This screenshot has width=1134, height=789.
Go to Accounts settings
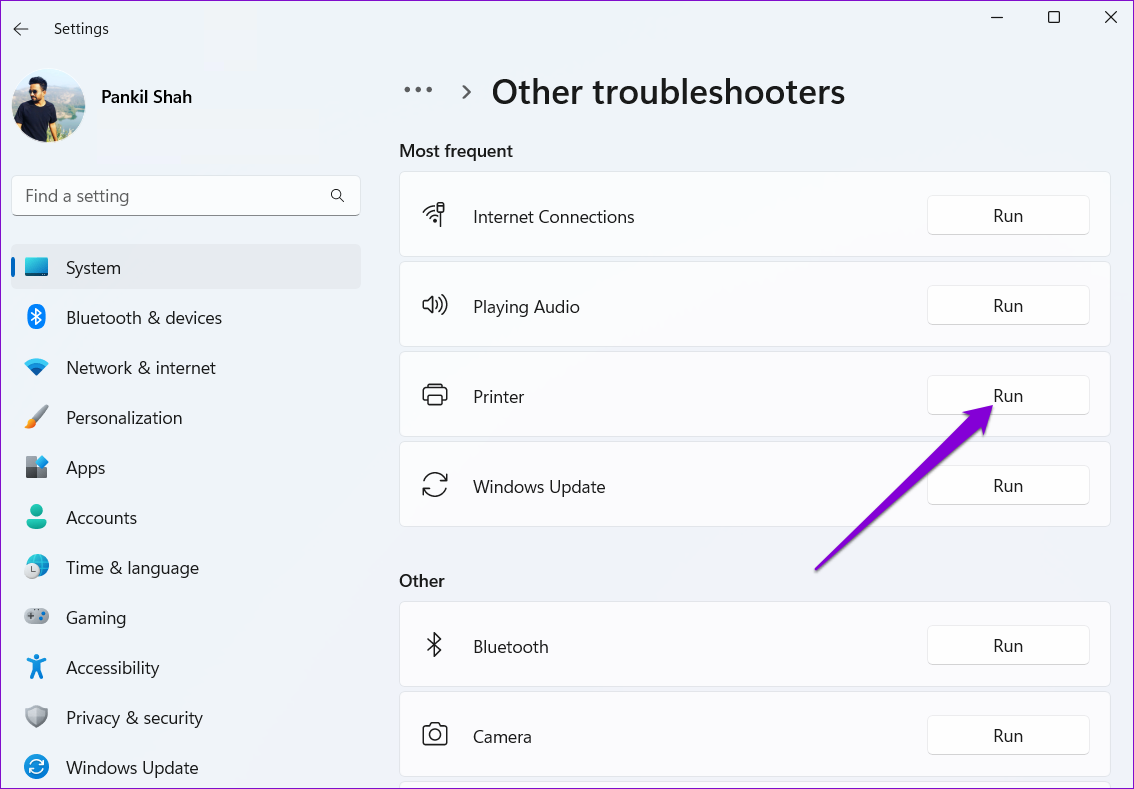tap(101, 518)
